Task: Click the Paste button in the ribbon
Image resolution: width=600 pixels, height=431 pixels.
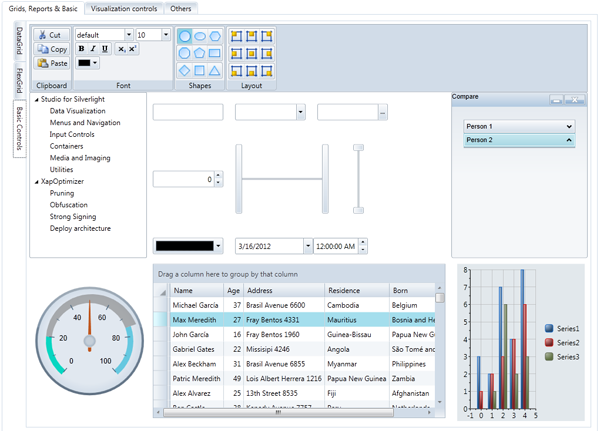Action: click(x=51, y=63)
